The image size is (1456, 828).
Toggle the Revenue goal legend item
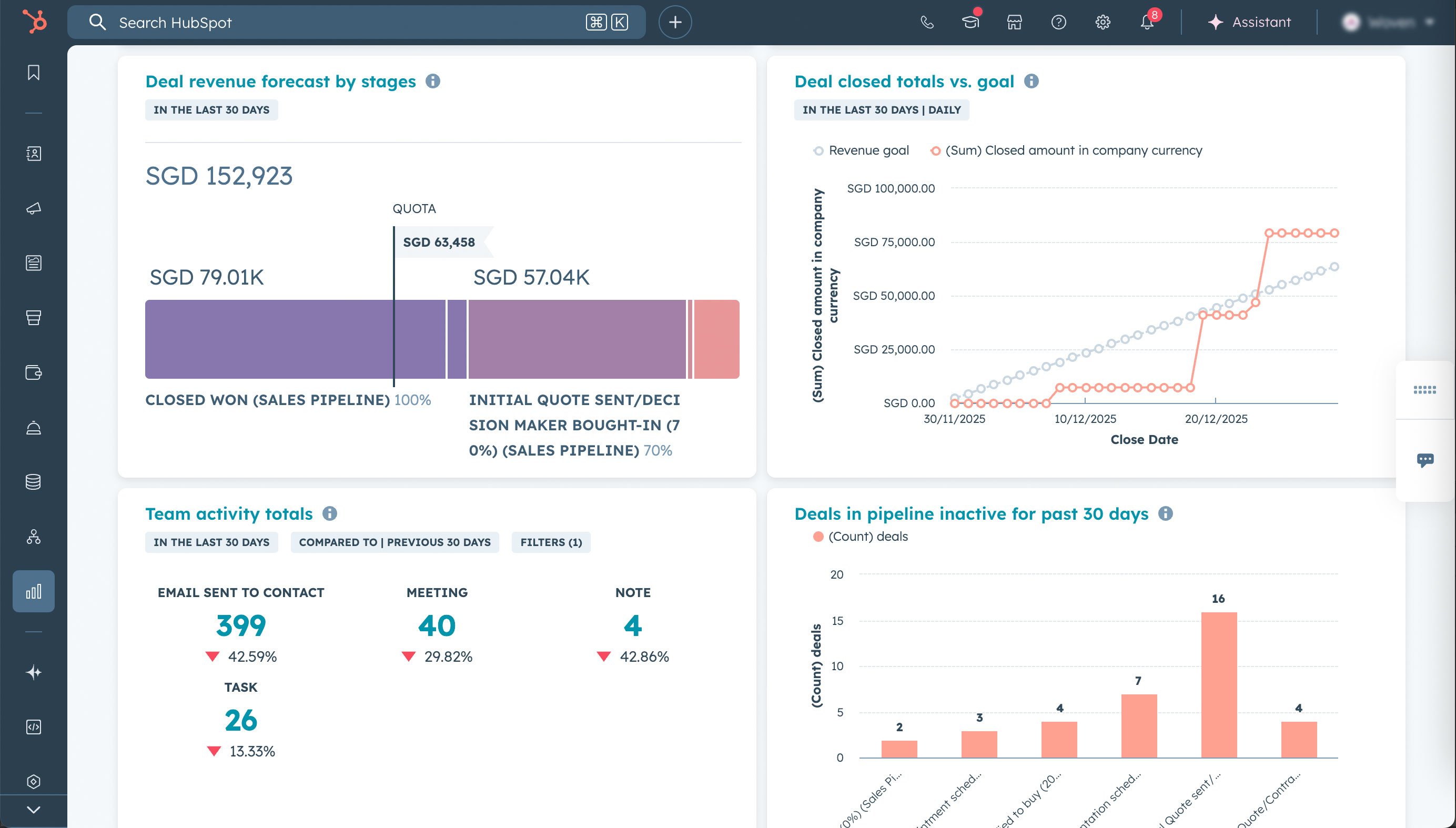pyautogui.click(x=860, y=150)
